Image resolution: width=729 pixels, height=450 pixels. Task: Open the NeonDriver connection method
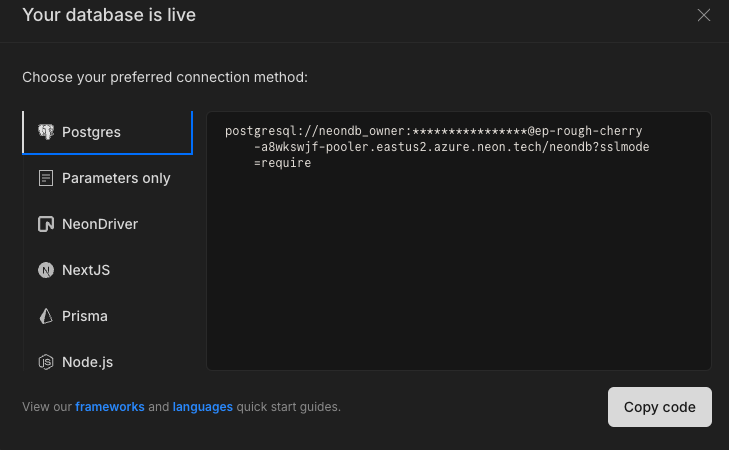pos(107,224)
